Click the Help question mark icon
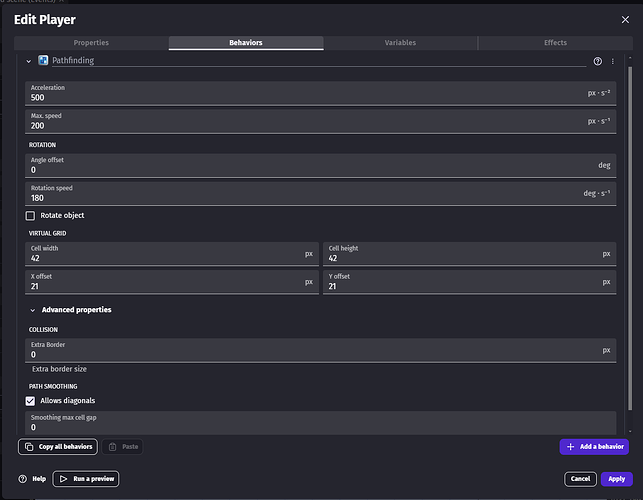This screenshot has width=643, height=500. (23, 479)
